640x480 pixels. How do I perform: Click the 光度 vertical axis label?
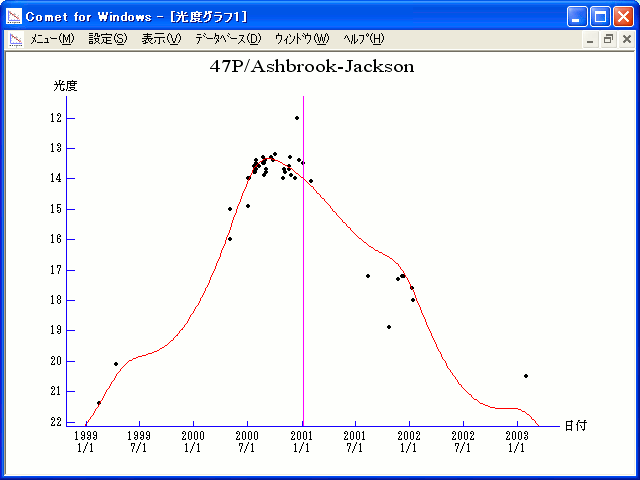click(x=65, y=86)
